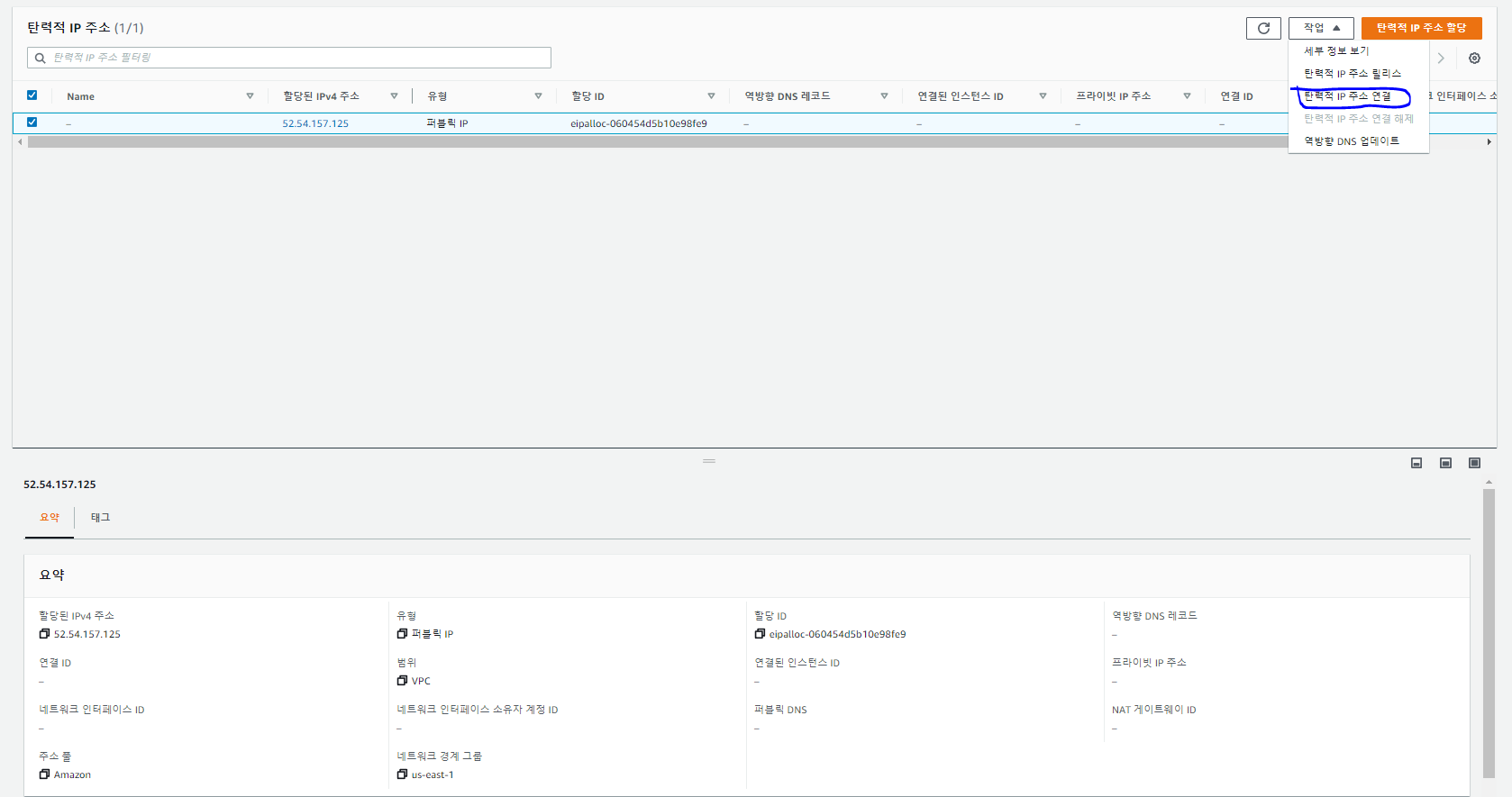The width and height of the screenshot is (1512, 797).
Task: Copy the allocated IPv4 address 52.54.157.125 in summary
Action: (x=44, y=634)
